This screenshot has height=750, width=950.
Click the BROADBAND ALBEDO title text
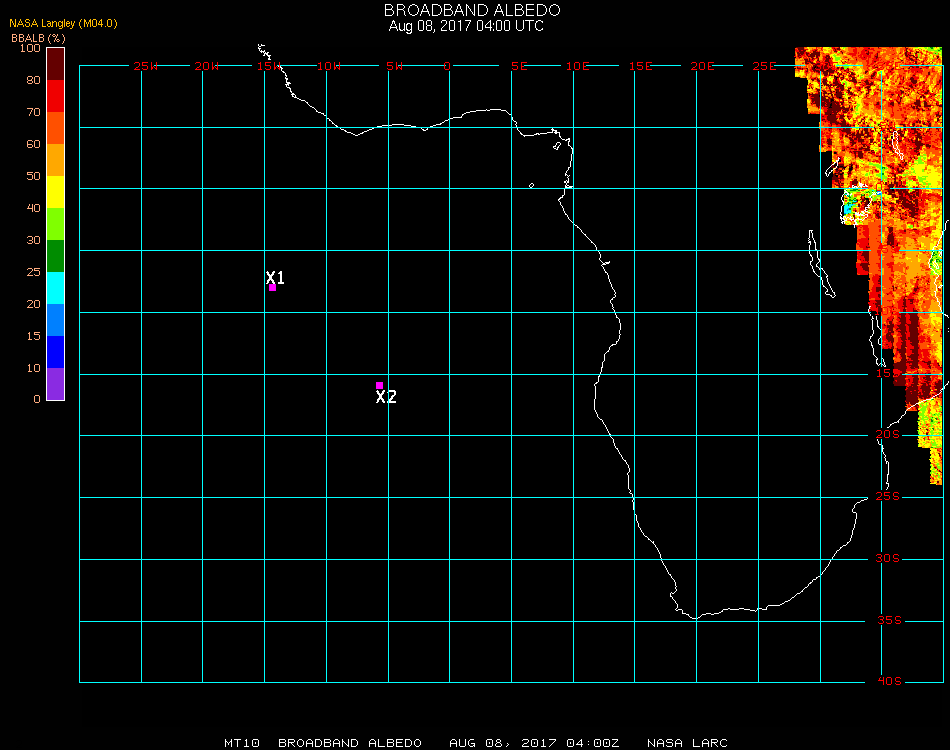coord(472,10)
